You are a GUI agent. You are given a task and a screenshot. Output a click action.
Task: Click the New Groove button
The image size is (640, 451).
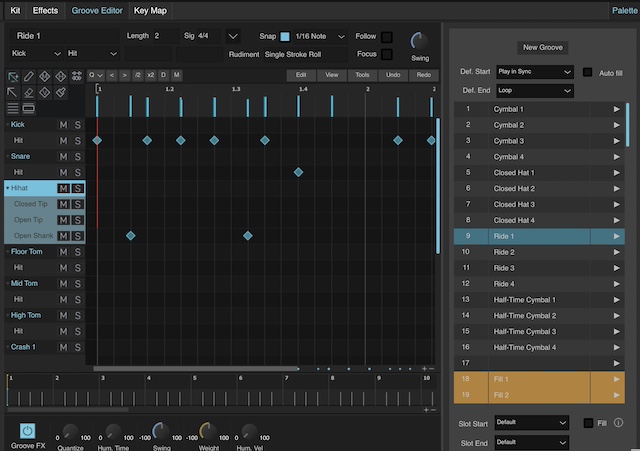tap(544, 47)
